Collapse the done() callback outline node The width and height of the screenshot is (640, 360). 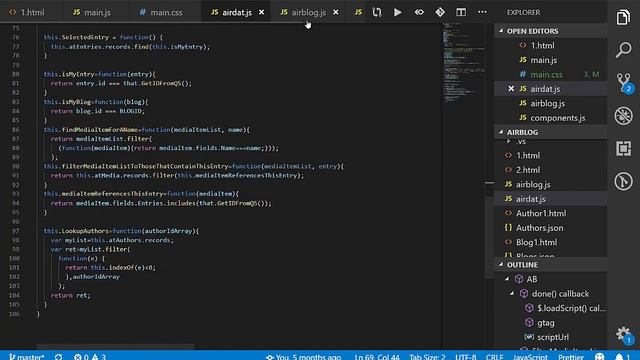click(x=512, y=293)
